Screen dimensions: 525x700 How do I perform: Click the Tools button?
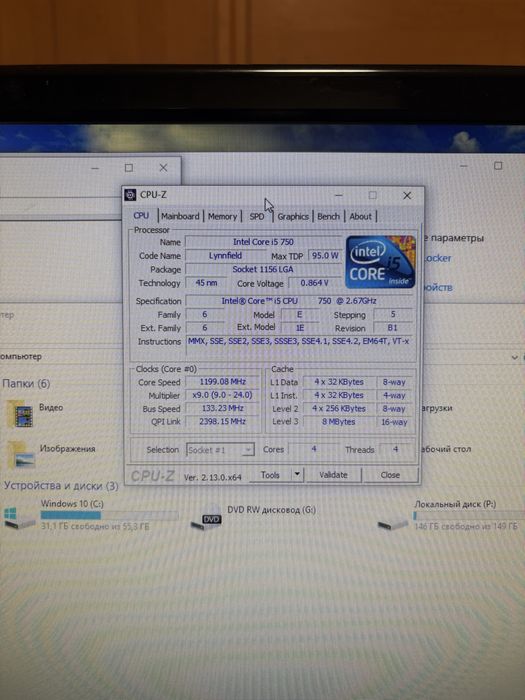coord(270,475)
